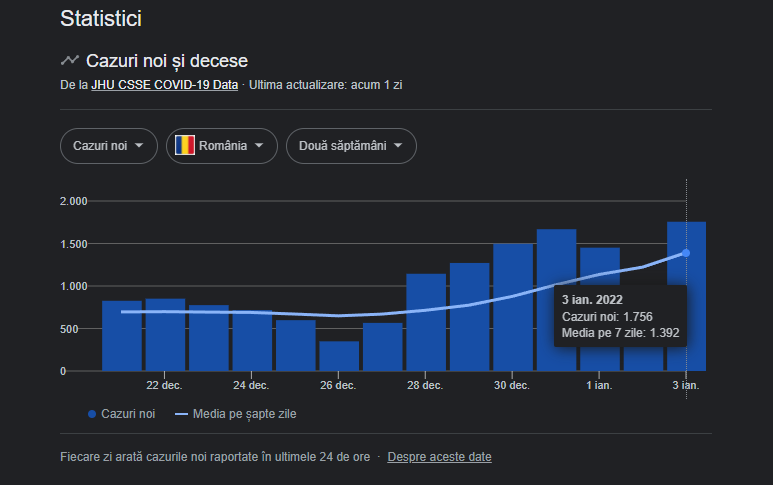This screenshot has width=773, height=485.
Task: Select the shortest bar at 26 dec.
Action: click(338, 356)
